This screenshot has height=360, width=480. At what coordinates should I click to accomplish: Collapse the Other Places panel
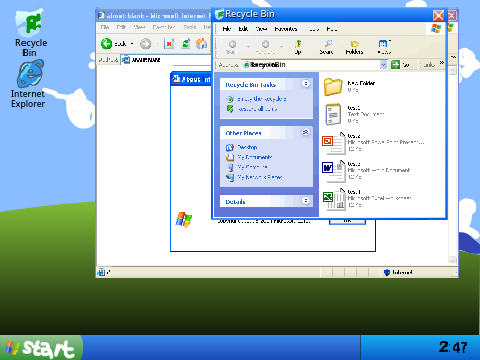(306, 132)
